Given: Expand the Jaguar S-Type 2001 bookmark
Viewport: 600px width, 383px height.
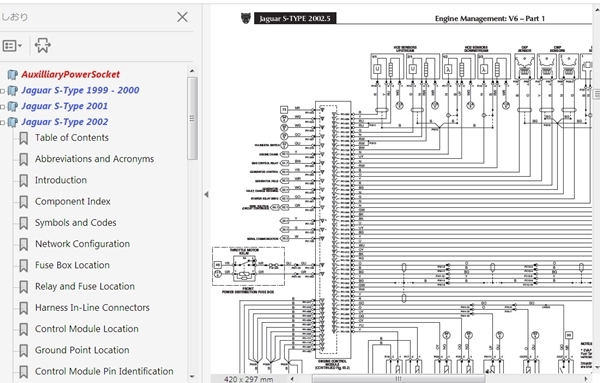Looking at the screenshot, I should pos(3,107).
